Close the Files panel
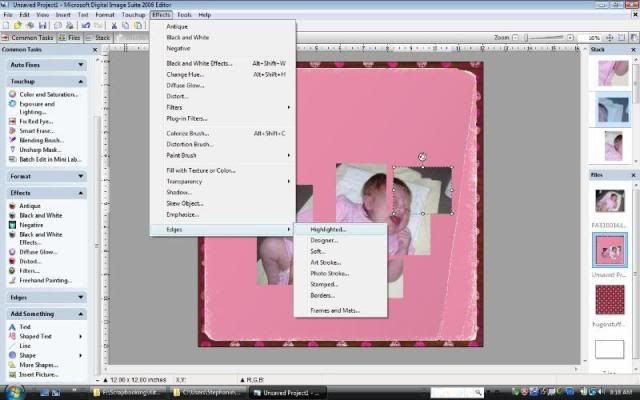This screenshot has width=640, height=400. (x=633, y=175)
